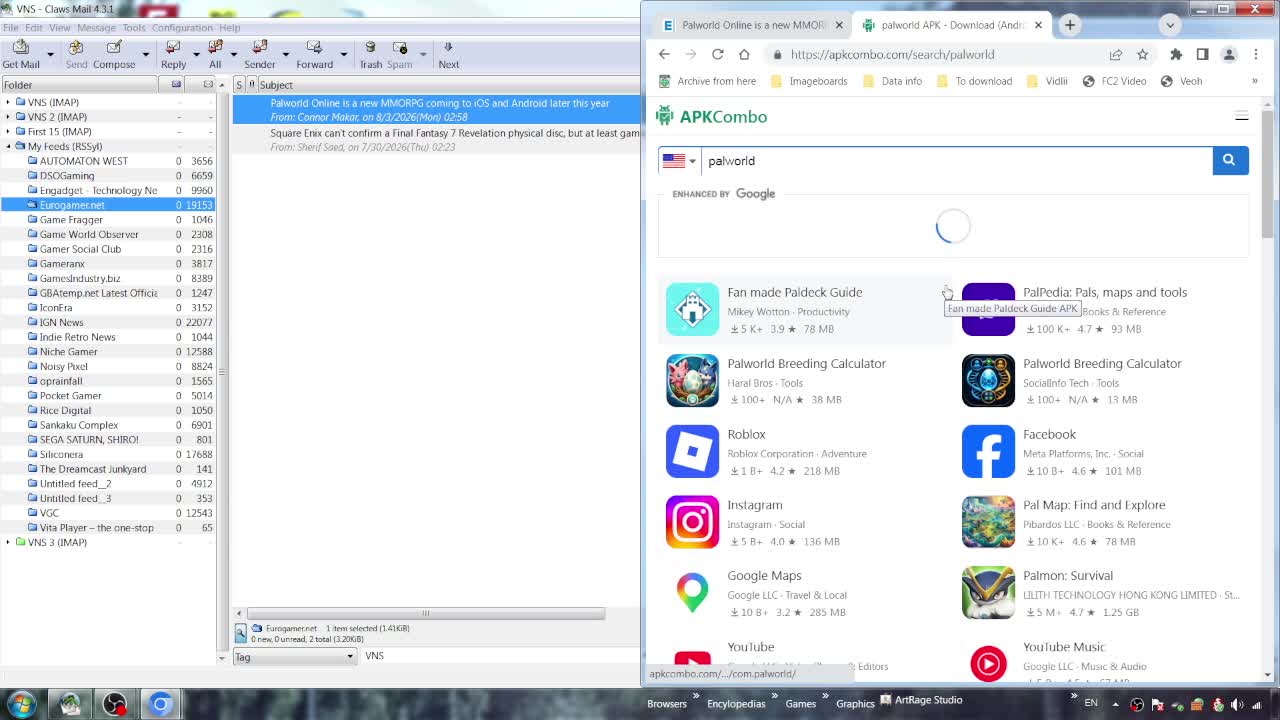Screen dimensions: 1280x720
Task: Collapse the My Feeds (RSSyl) folder
Action: tap(8, 146)
